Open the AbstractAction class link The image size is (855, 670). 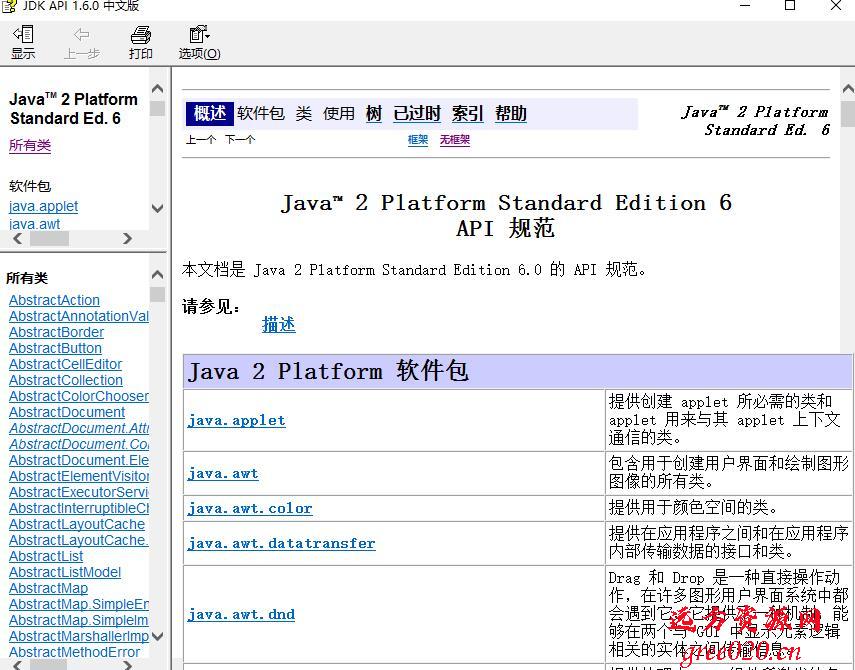click(x=54, y=300)
